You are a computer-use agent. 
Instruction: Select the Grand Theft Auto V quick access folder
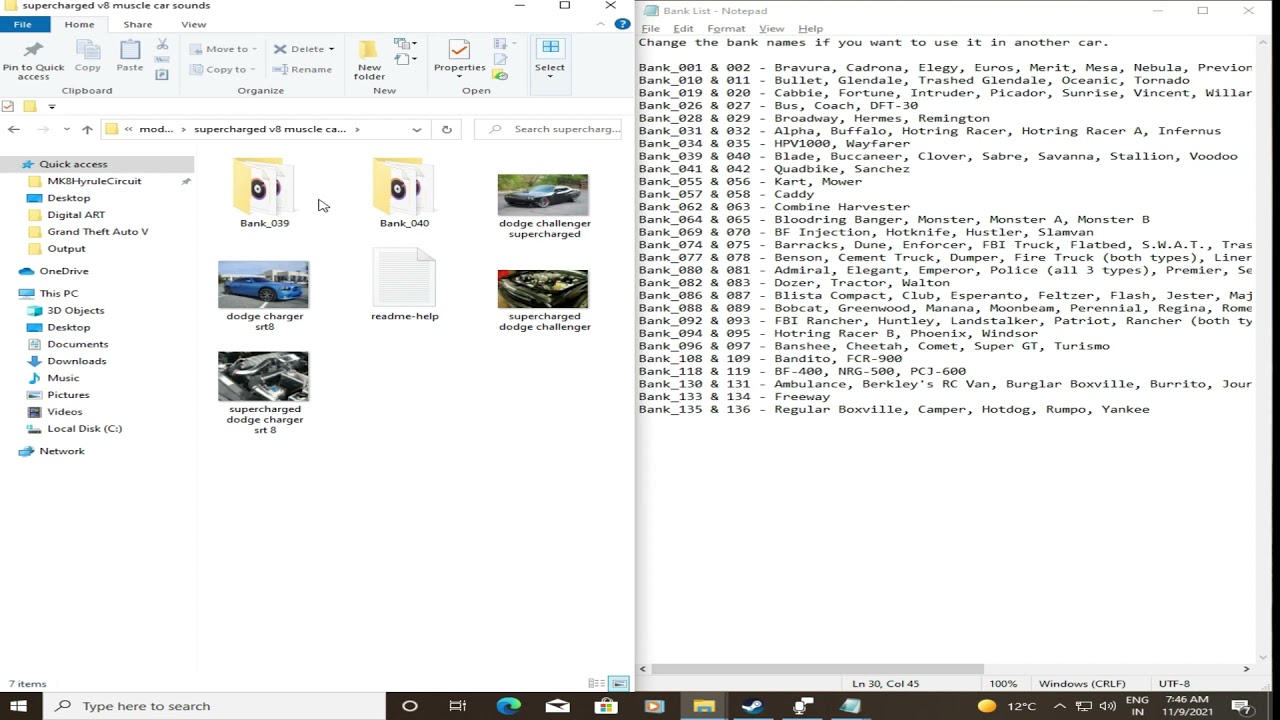point(98,231)
